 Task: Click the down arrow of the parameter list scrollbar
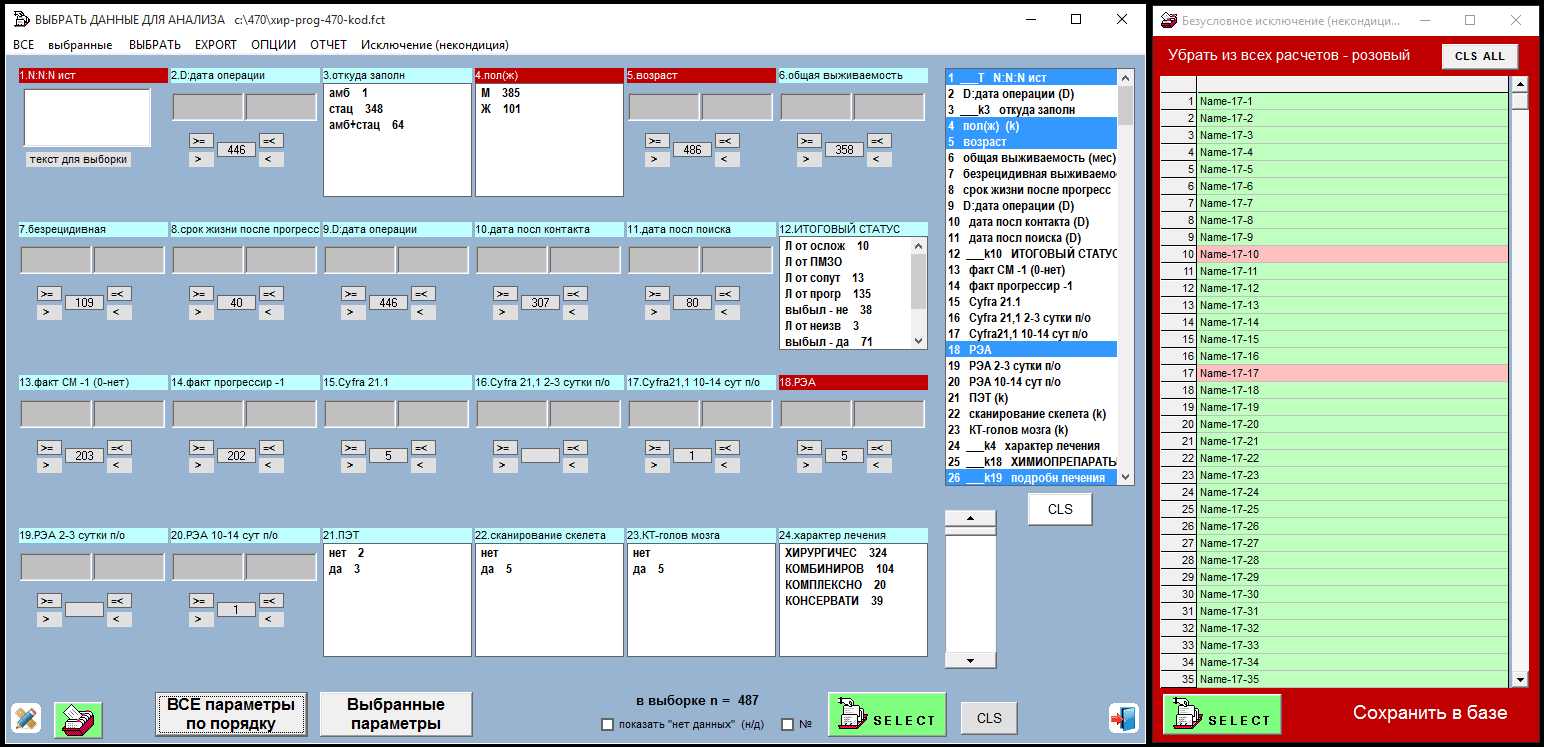[1126, 477]
